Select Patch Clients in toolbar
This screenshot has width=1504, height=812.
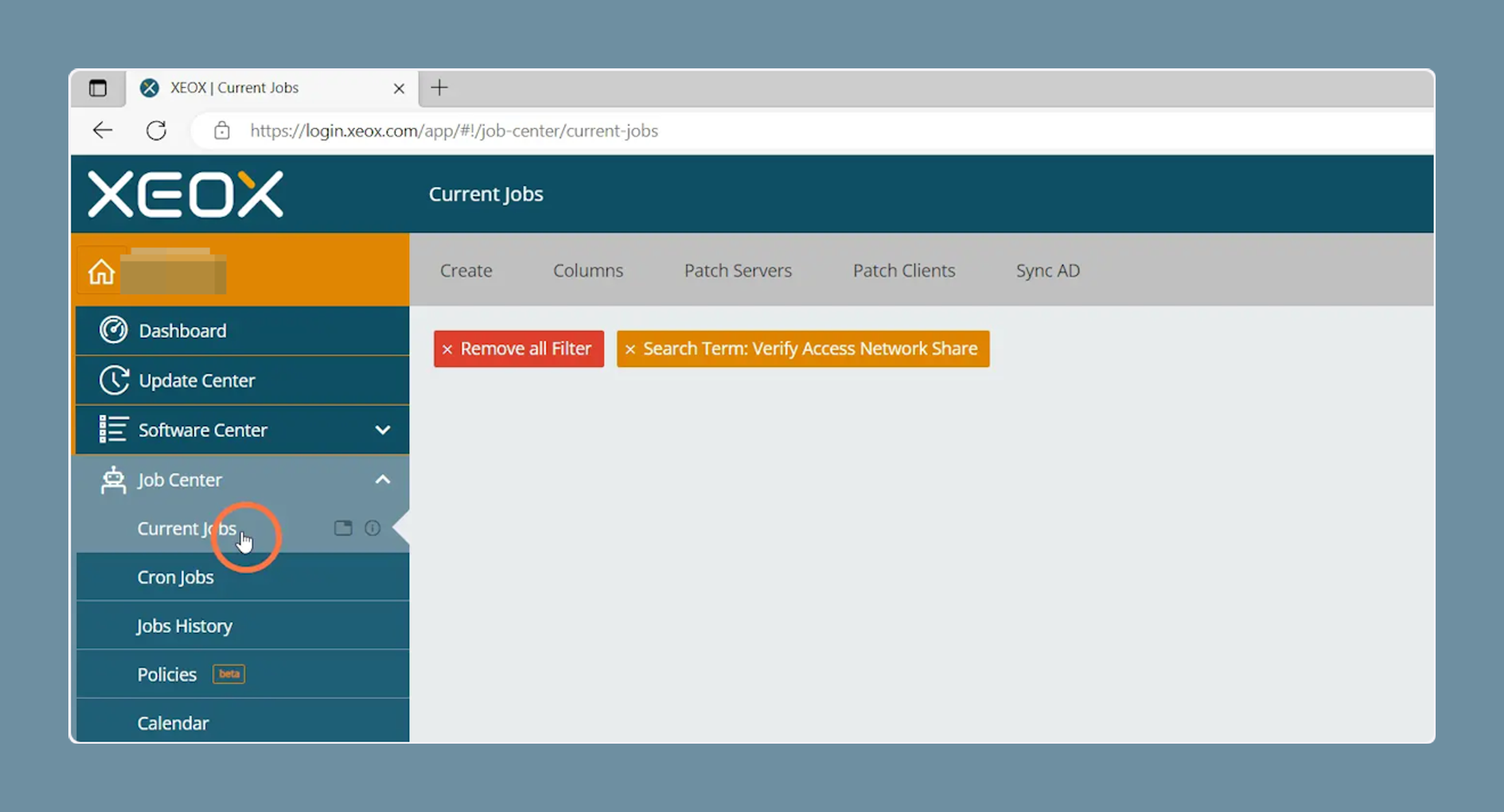point(904,270)
